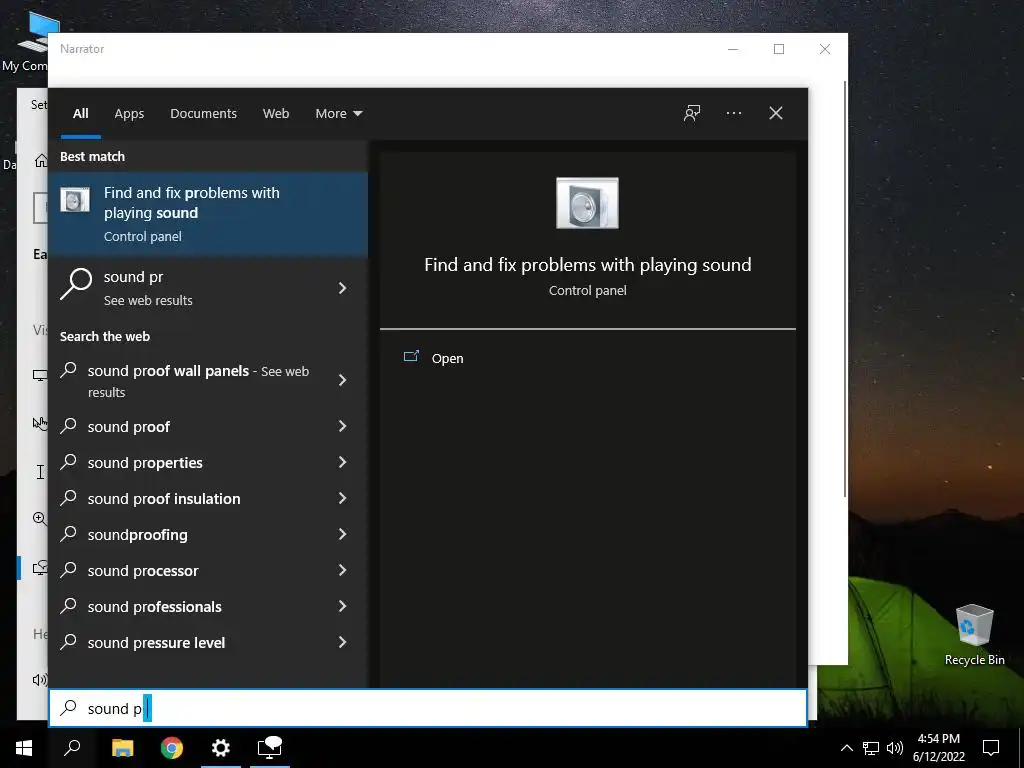Click the speaker icon of best match result
Image resolution: width=1024 pixels, height=768 pixels.
[x=75, y=200]
